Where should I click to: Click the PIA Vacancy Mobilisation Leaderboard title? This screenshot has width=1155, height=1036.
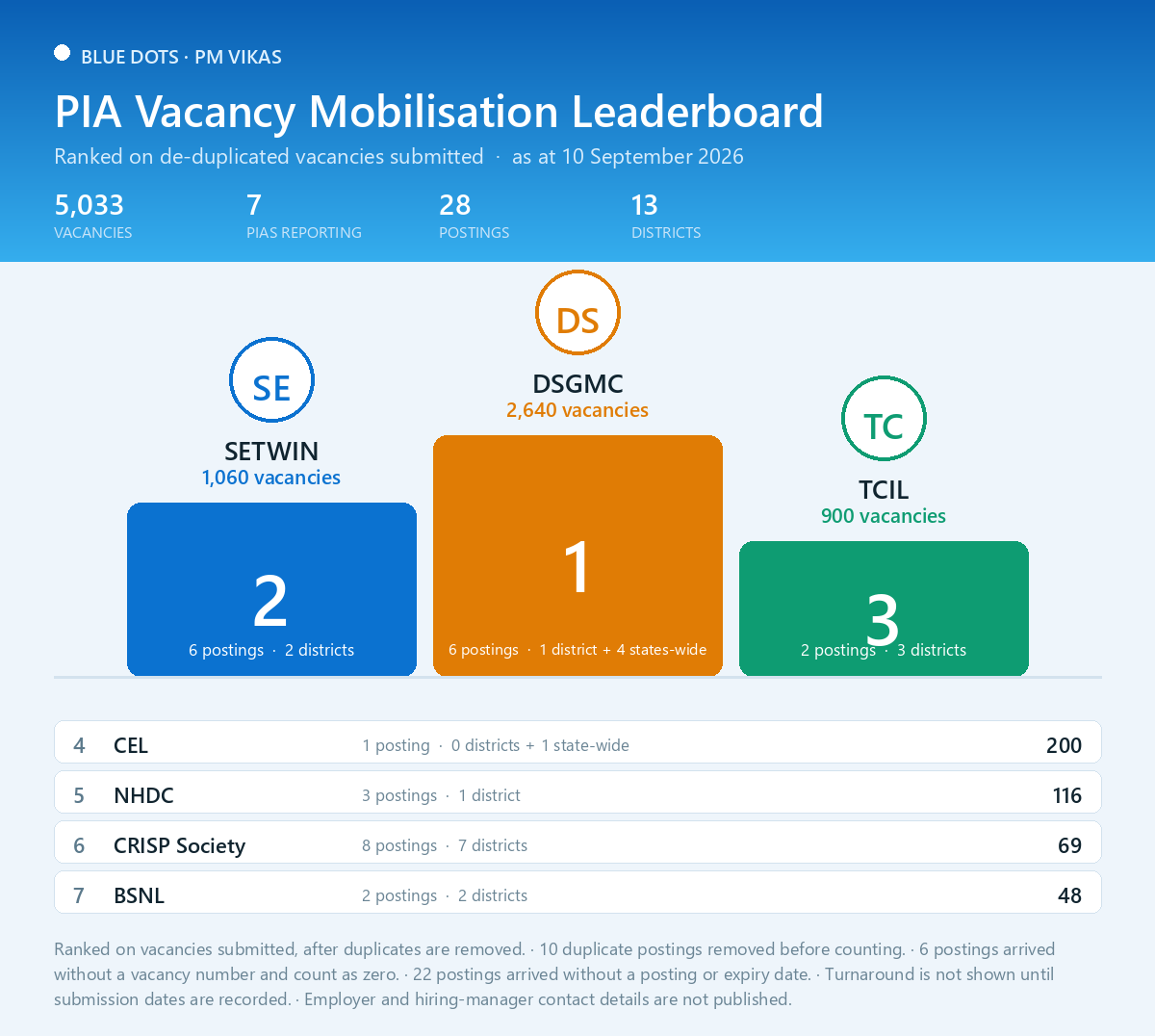coord(439,112)
